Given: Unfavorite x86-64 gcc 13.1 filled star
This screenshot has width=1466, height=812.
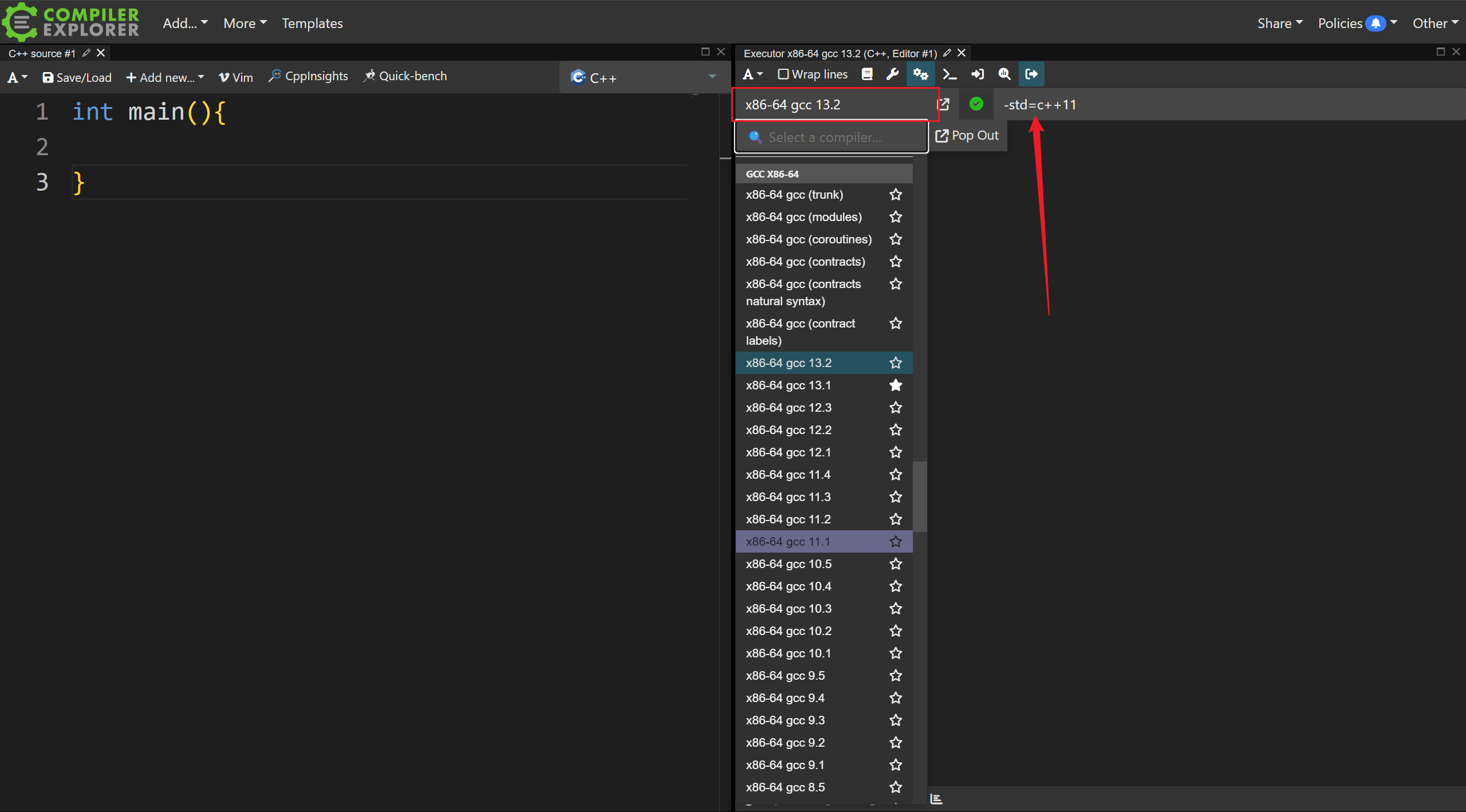Looking at the screenshot, I should tap(896, 385).
